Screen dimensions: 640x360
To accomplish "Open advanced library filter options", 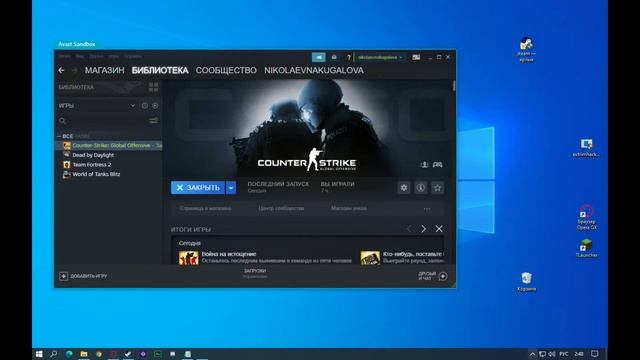I will point(153,120).
